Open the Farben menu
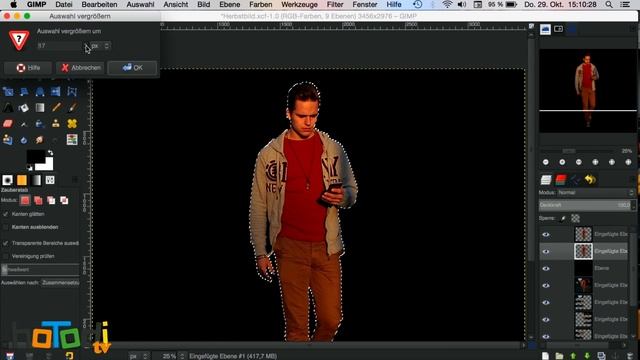The height and width of the screenshot is (360, 640). (x=260, y=4)
